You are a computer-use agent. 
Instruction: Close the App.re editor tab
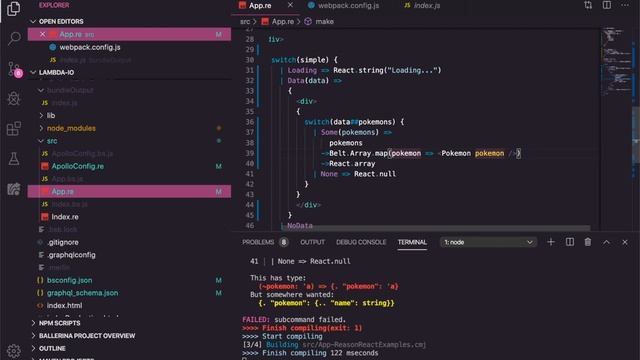290,5
